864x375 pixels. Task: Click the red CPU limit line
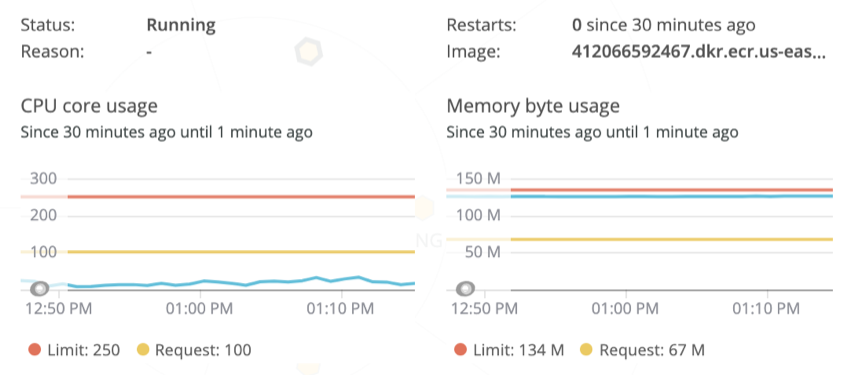(241, 197)
